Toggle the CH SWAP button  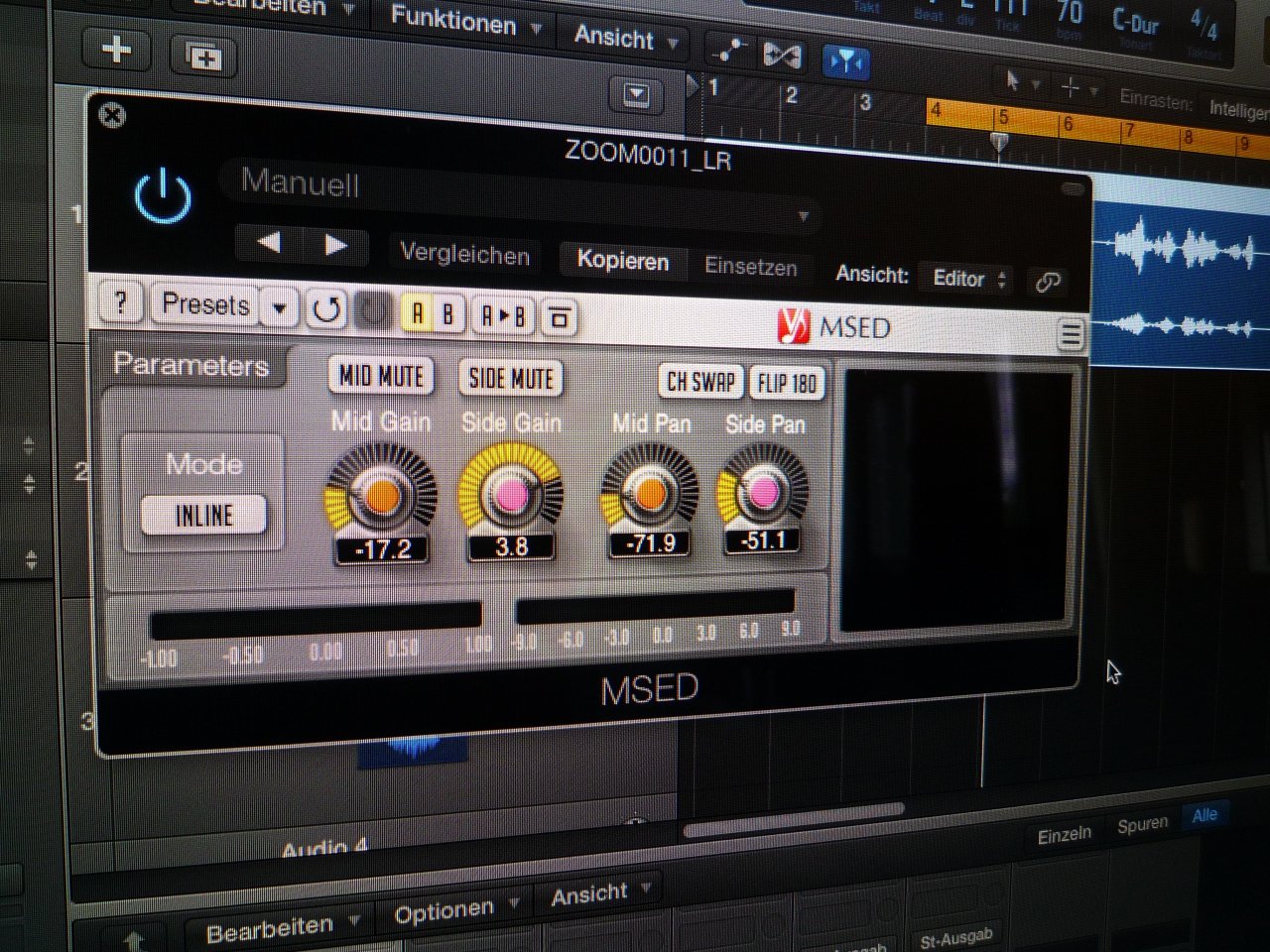pyautogui.click(x=700, y=382)
